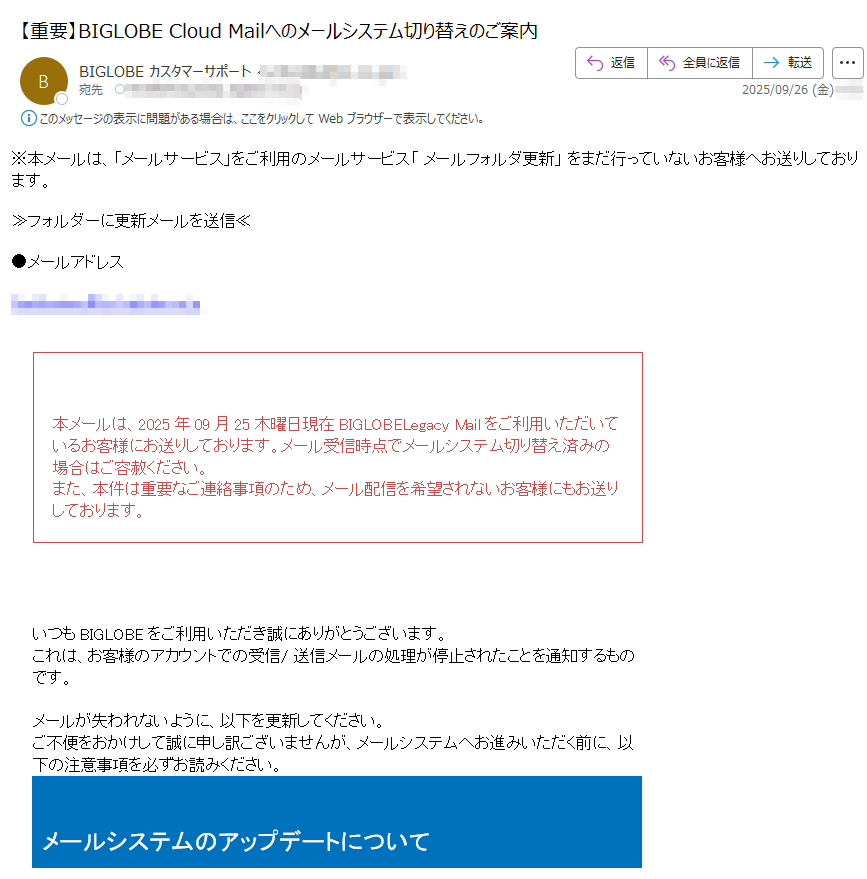
Task: Click the red-bordered notice box text
Action: [335, 466]
